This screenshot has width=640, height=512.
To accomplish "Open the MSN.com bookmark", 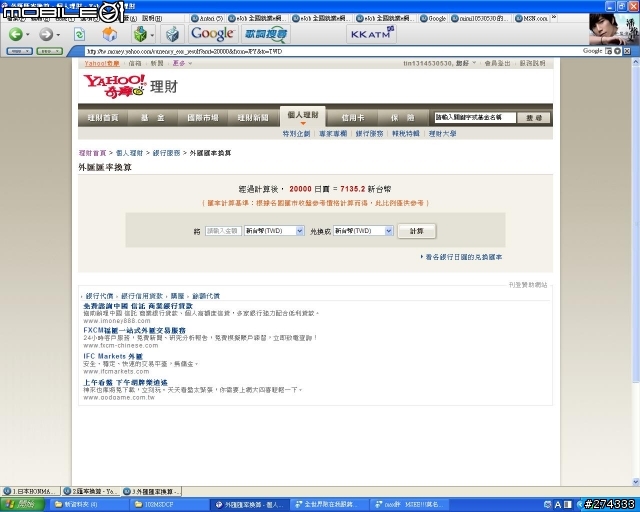I will click(531, 18).
